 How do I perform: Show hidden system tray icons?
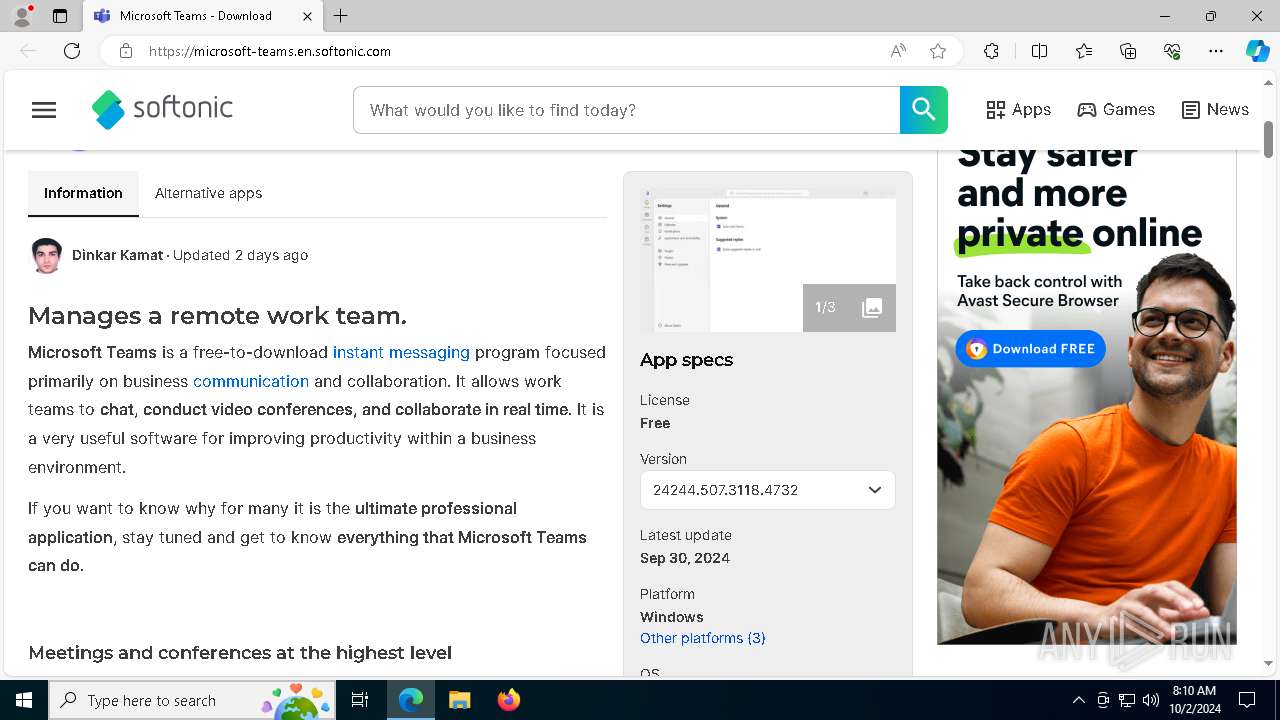pos(1078,700)
